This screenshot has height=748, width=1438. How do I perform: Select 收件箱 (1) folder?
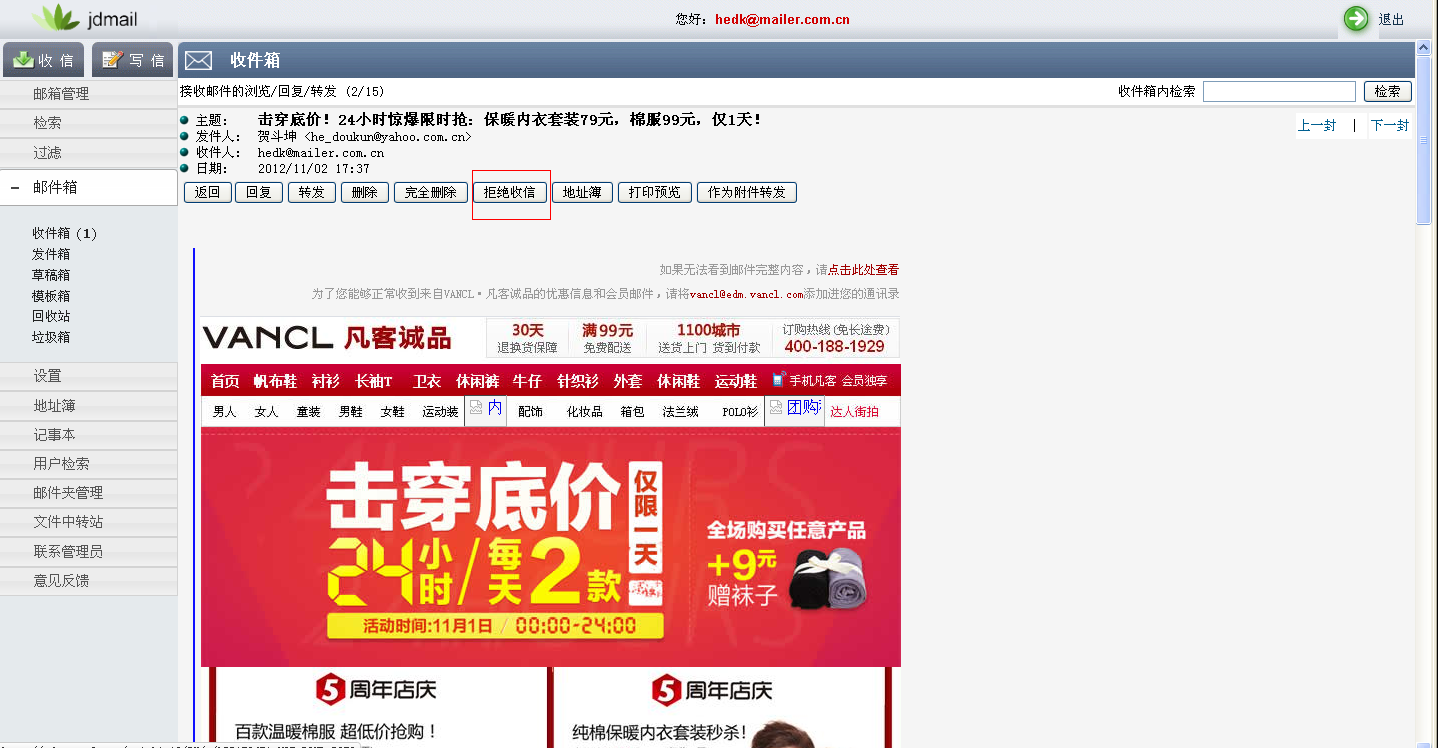tap(65, 233)
